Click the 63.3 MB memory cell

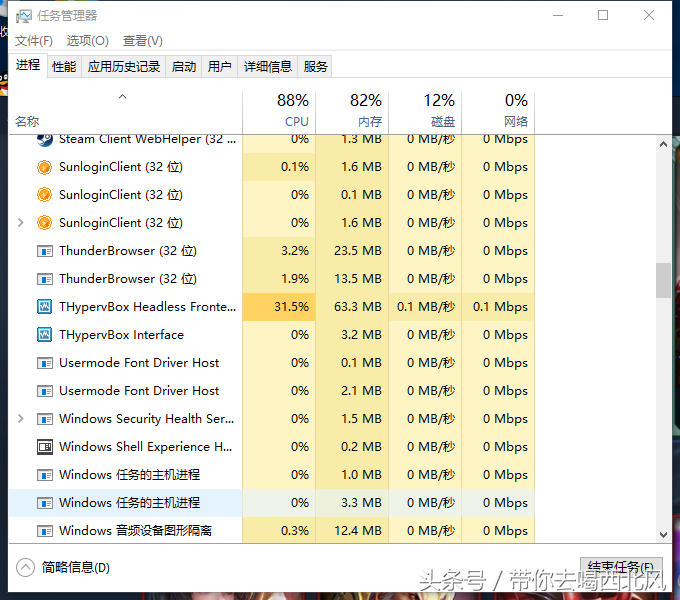pos(352,307)
